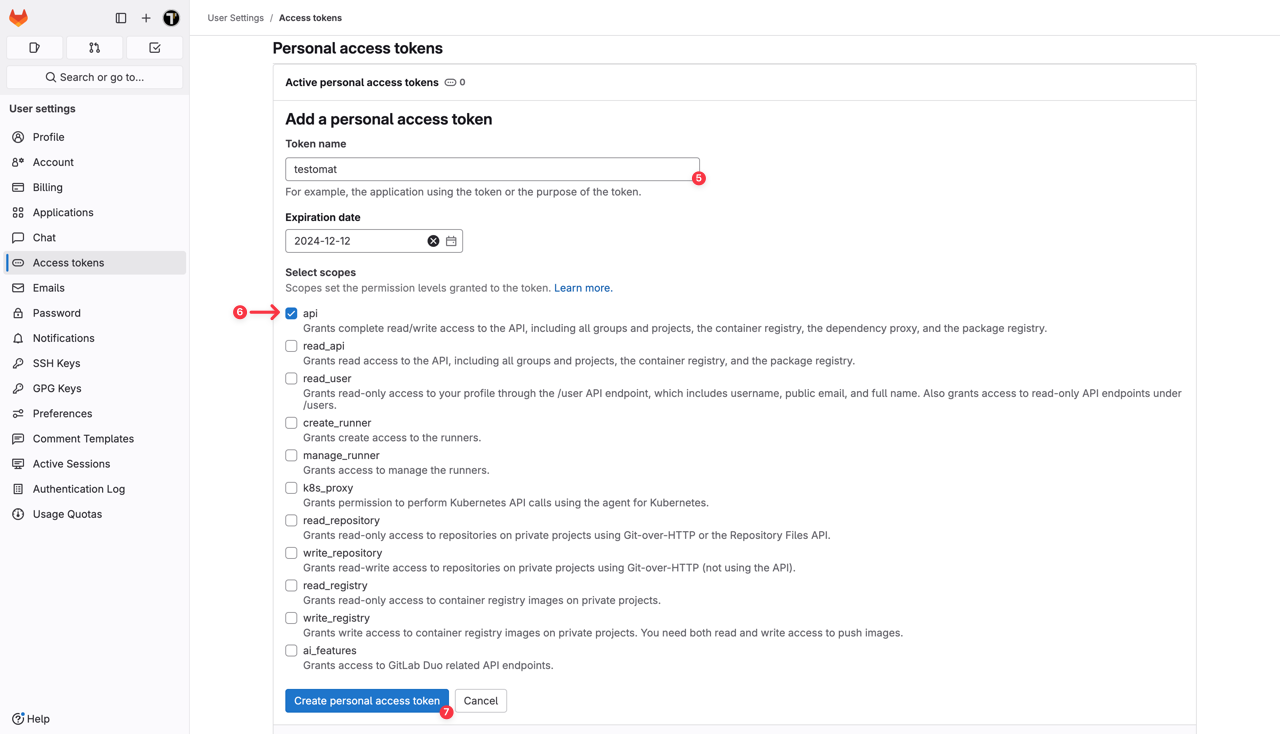The width and height of the screenshot is (1280, 734).
Task: Clear the expiration date with the X icon
Action: click(433, 240)
